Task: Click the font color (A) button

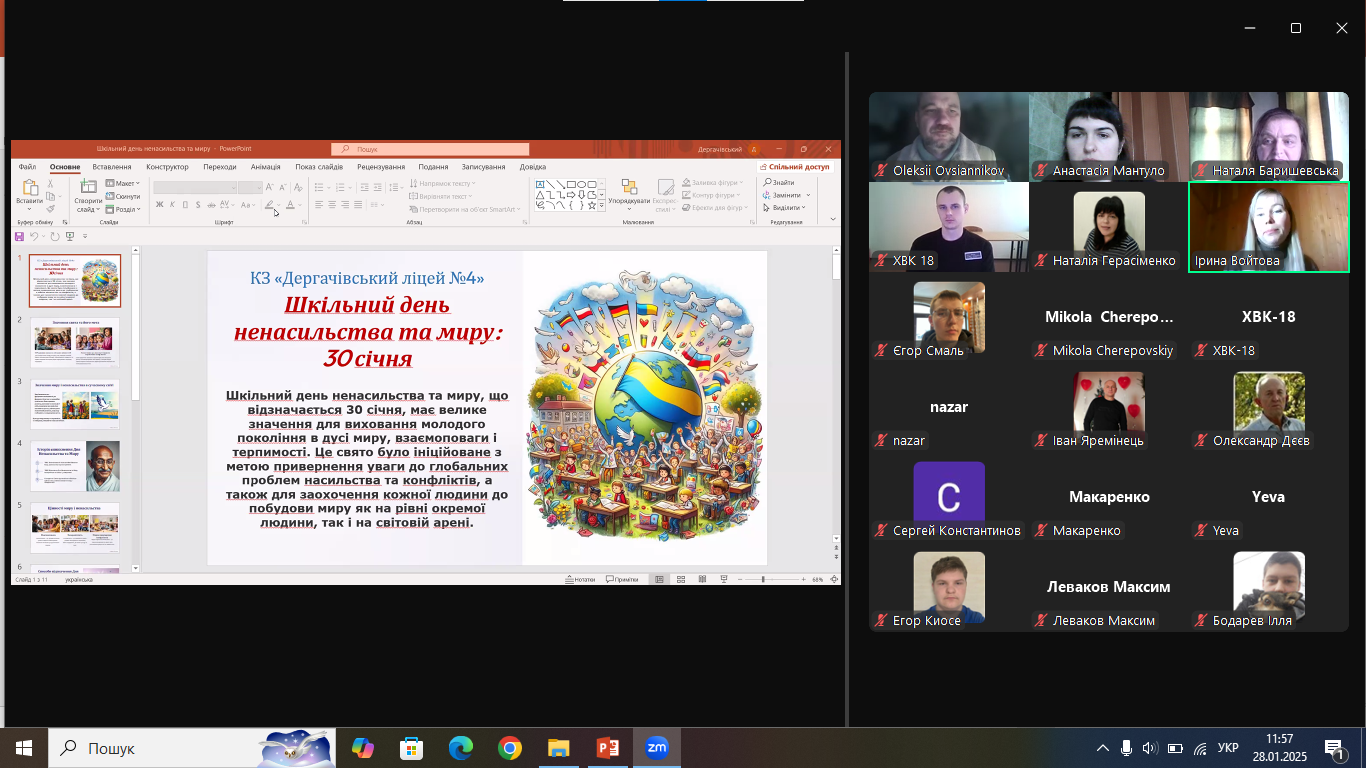Action: pos(290,205)
